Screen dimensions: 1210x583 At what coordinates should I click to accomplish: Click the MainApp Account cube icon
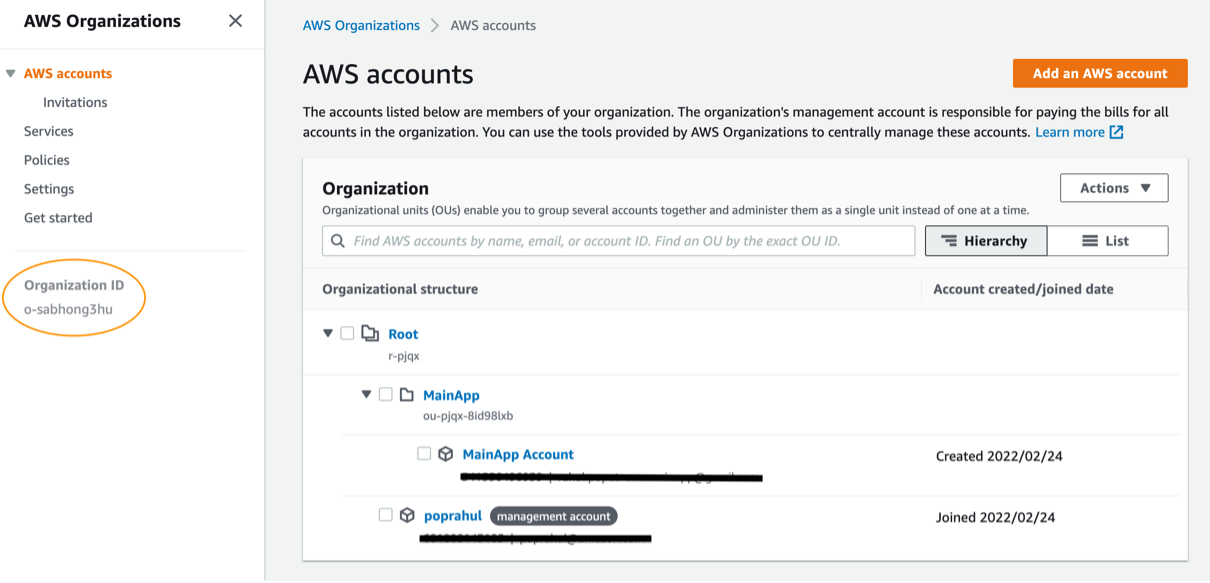pyautogui.click(x=446, y=454)
